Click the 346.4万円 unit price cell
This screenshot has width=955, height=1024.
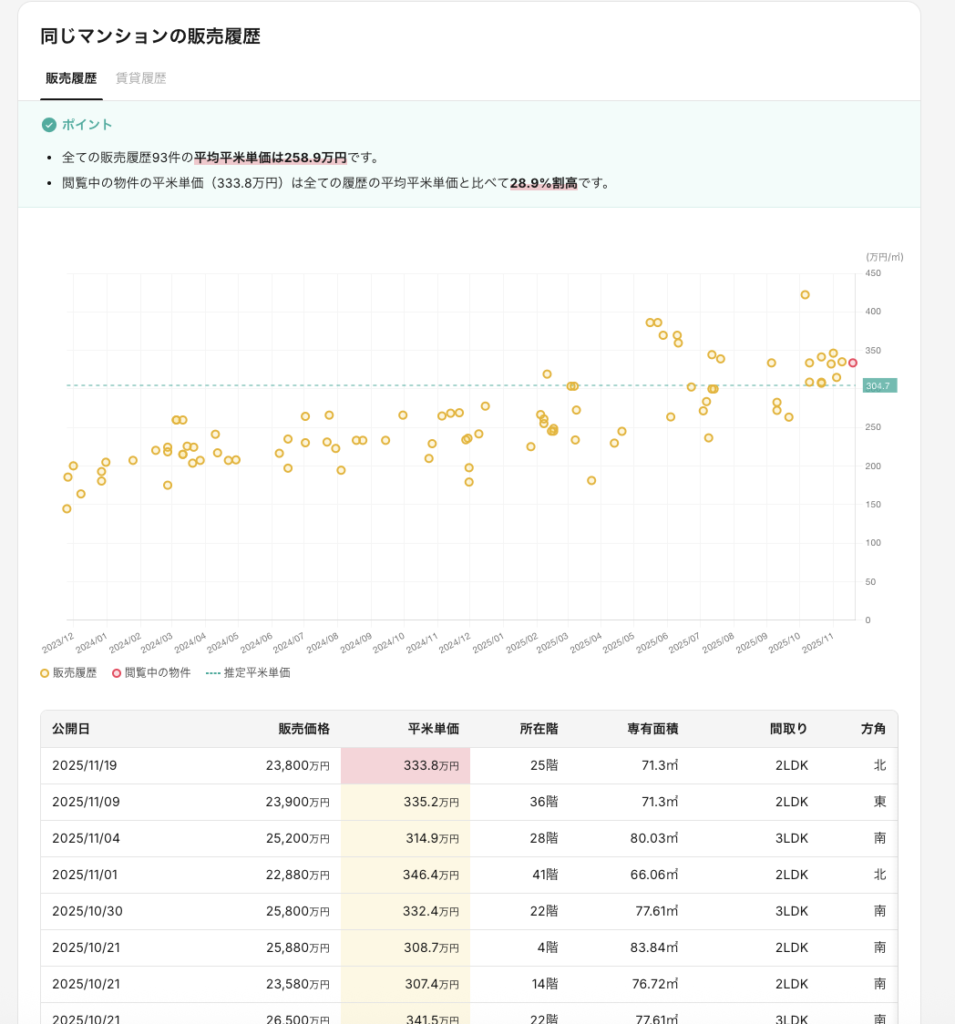click(405, 875)
